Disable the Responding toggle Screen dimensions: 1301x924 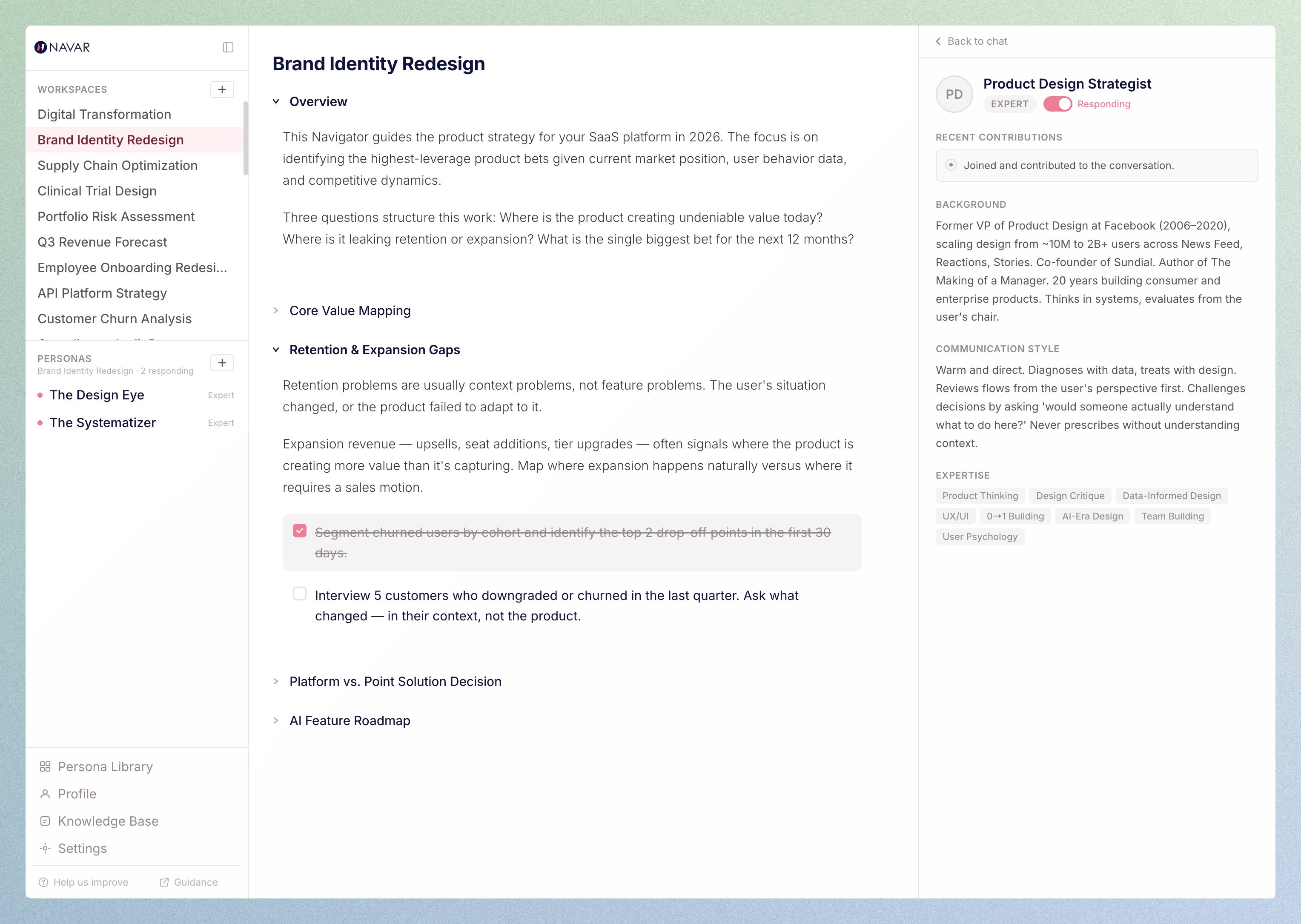[1057, 104]
